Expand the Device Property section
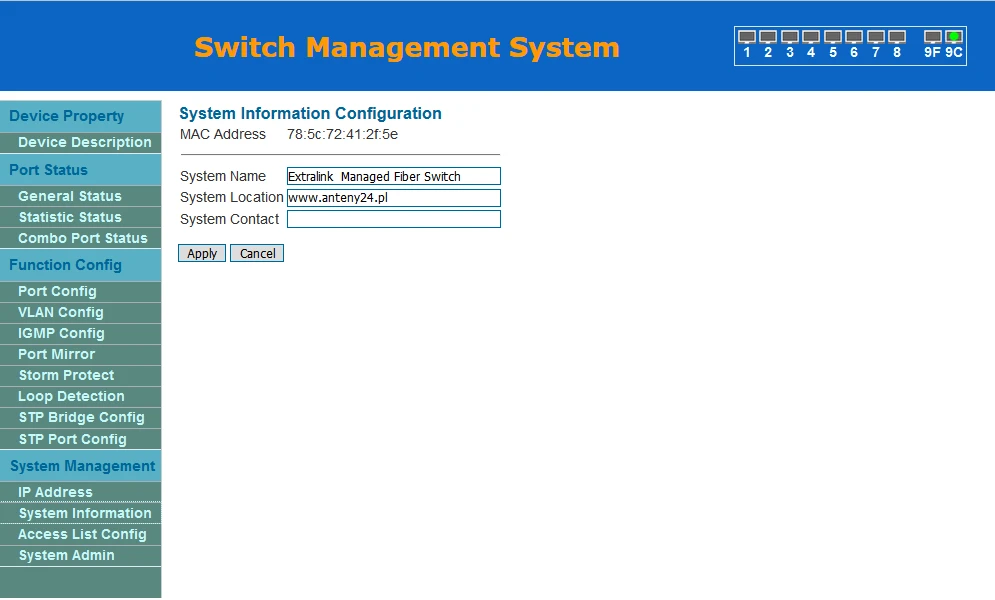Viewport: 995px width, 600px height. click(66, 116)
